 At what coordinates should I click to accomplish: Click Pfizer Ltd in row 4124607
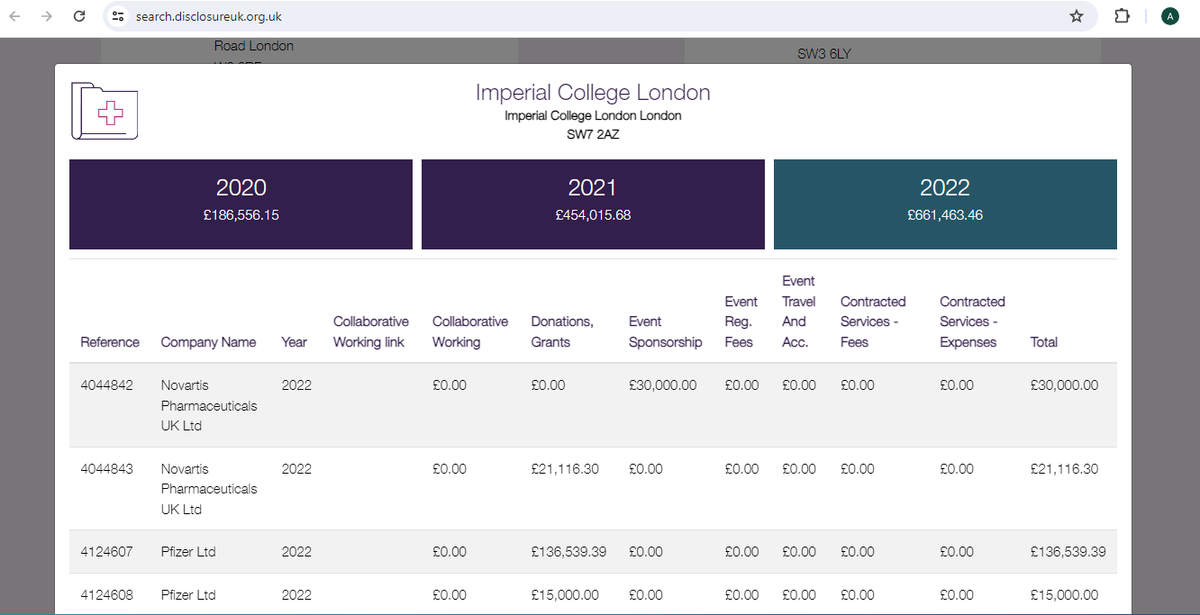(x=188, y=551)
